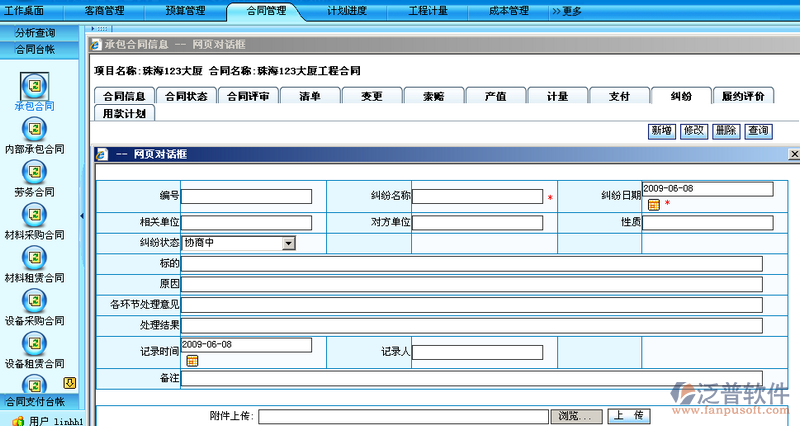
Task: Click the 纠纷名称 input field
Action: (x=477, y=197)
